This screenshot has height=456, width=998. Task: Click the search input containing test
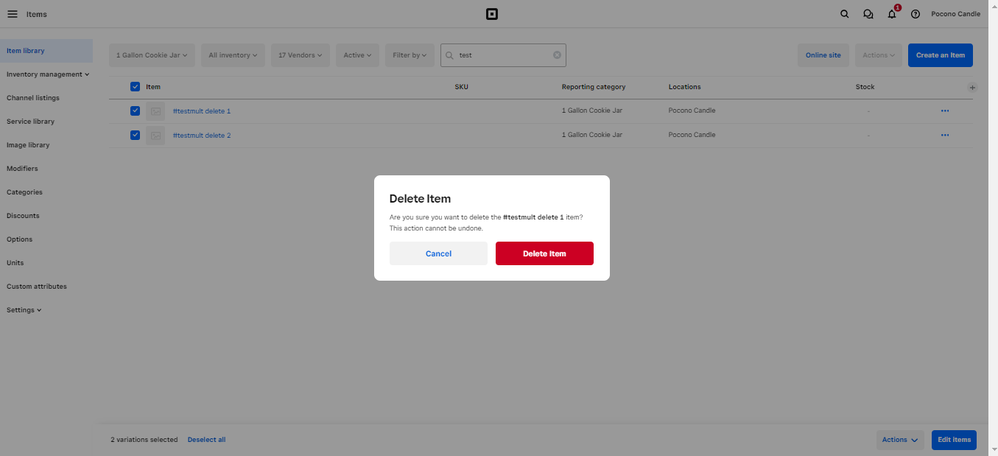[x=500, y=55]
